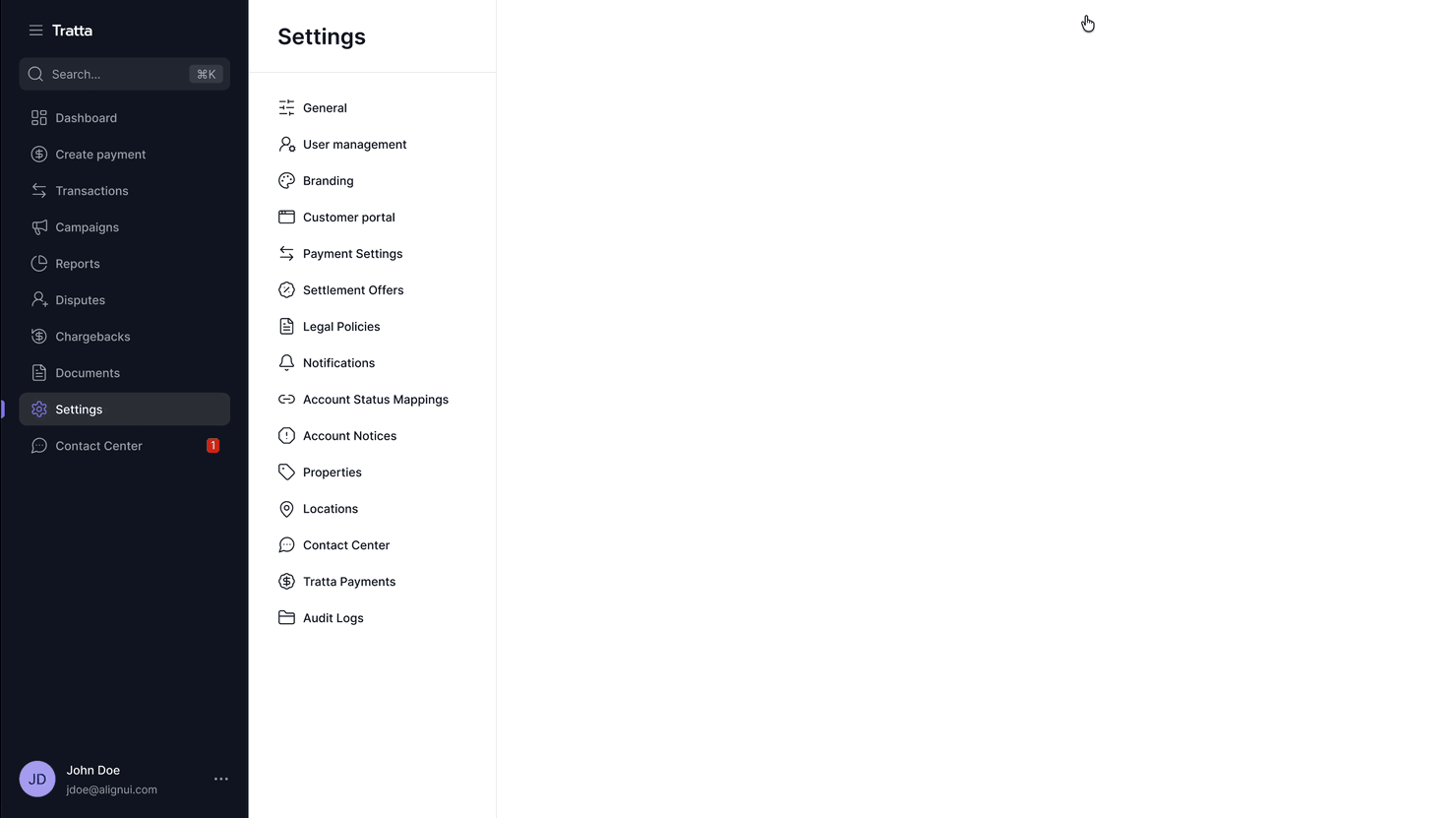Open Account Status Mappings
Viewport: 1456px width, 818px height.
click(x=375, y=400)
